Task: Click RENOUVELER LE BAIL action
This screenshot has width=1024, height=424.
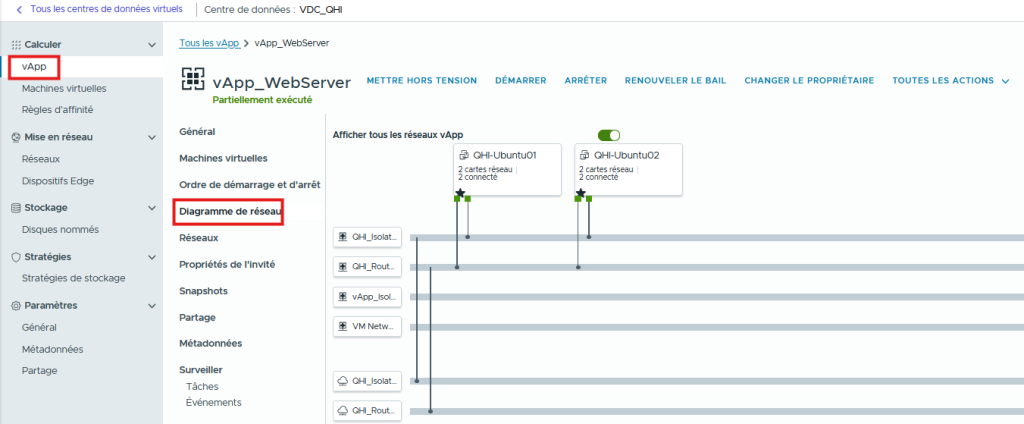Action: pyautogui.click(x=675, y=81)
